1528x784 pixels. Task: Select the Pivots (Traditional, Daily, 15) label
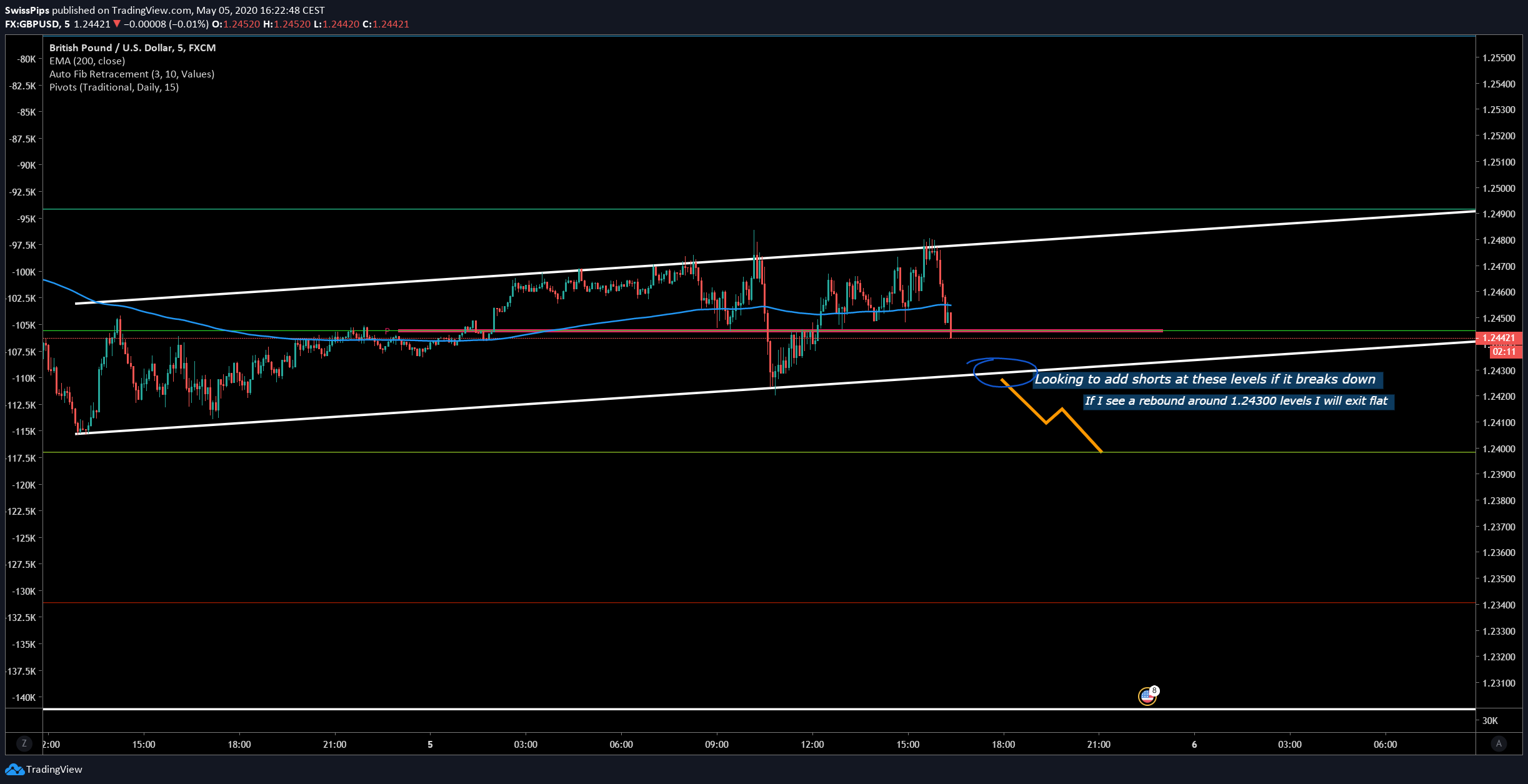pyautogui.click(x=114, y=87)
